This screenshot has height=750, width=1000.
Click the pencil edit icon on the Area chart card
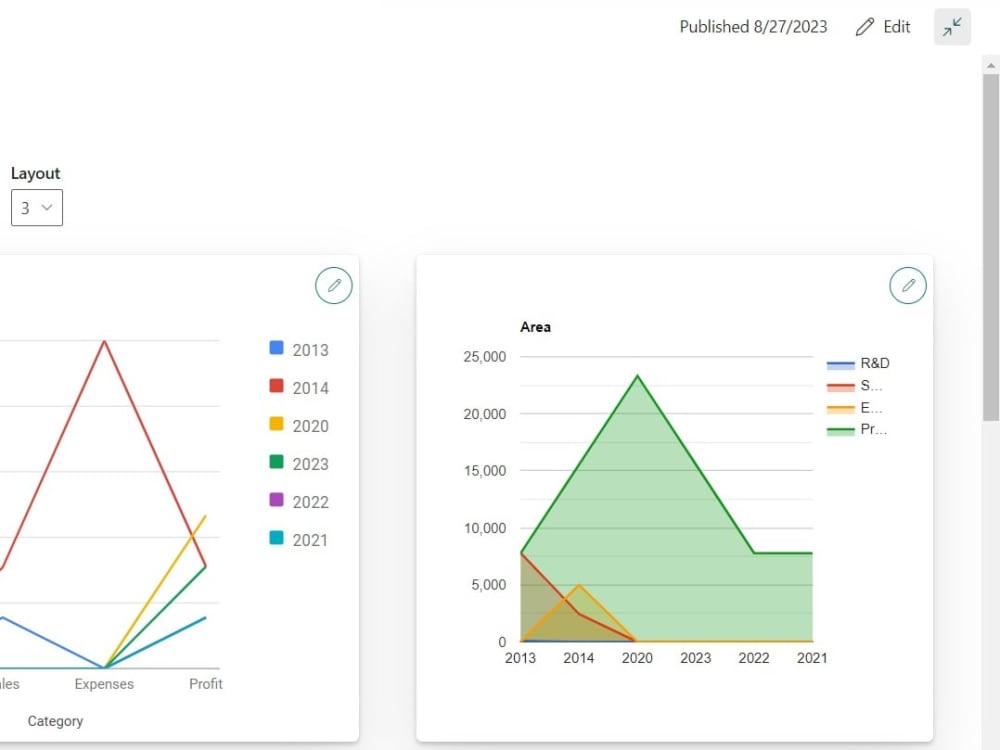point(908,285)
